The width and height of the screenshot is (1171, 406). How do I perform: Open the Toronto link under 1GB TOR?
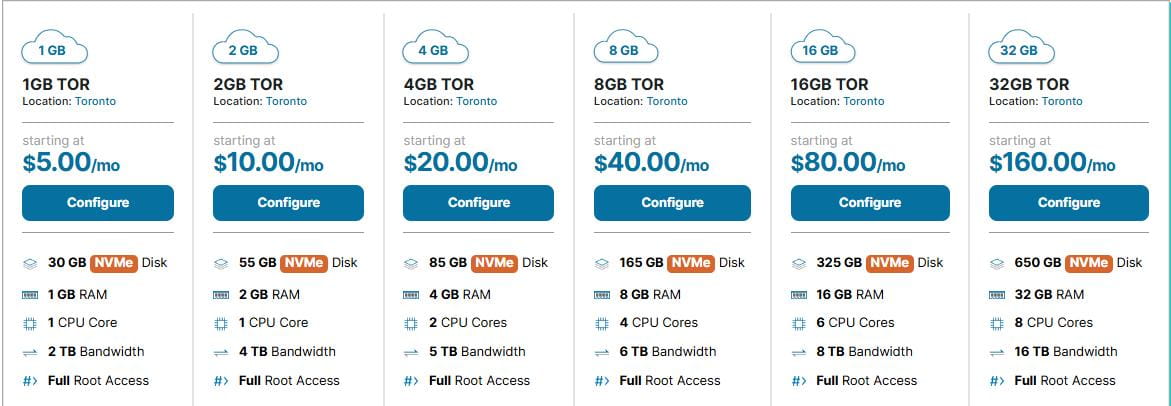point(96,101)
